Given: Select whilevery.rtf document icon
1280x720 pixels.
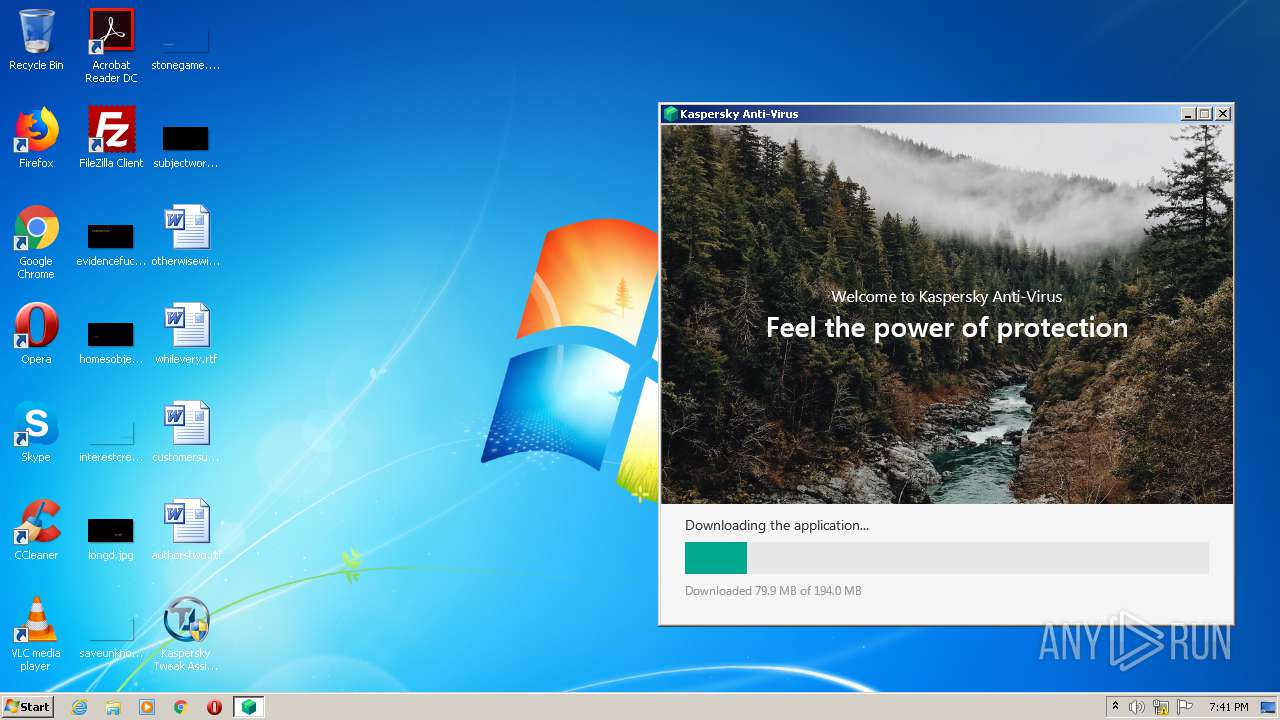Looking at the screenshot, I should (185, 334).
